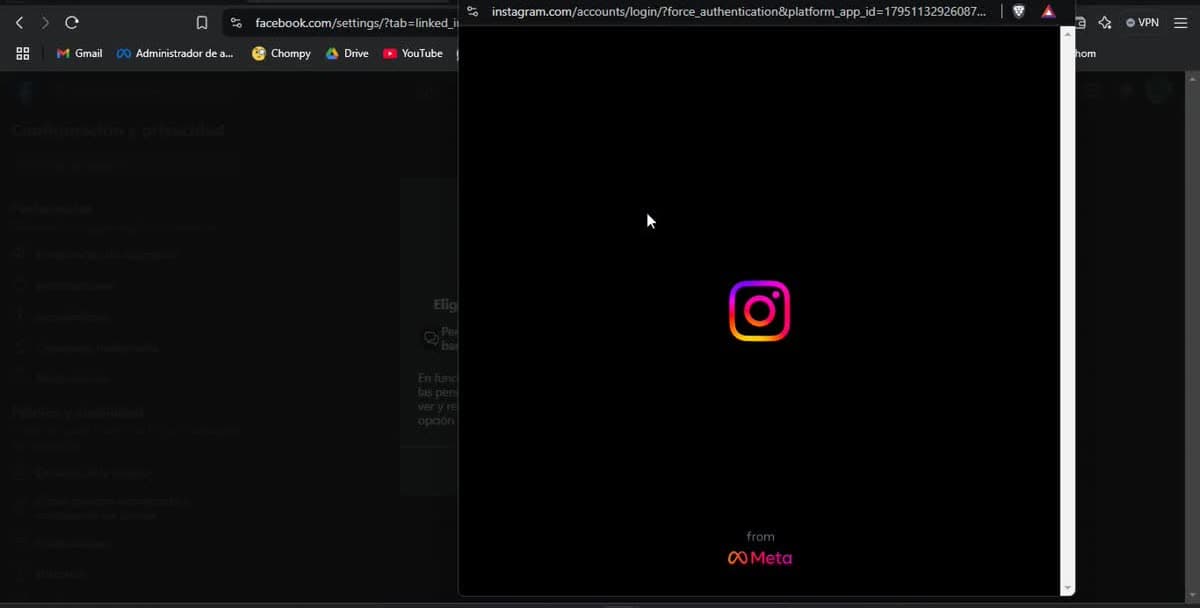Click the popup scrollbar up arrow
The image size is (1200, 608).
(1068, 33)
